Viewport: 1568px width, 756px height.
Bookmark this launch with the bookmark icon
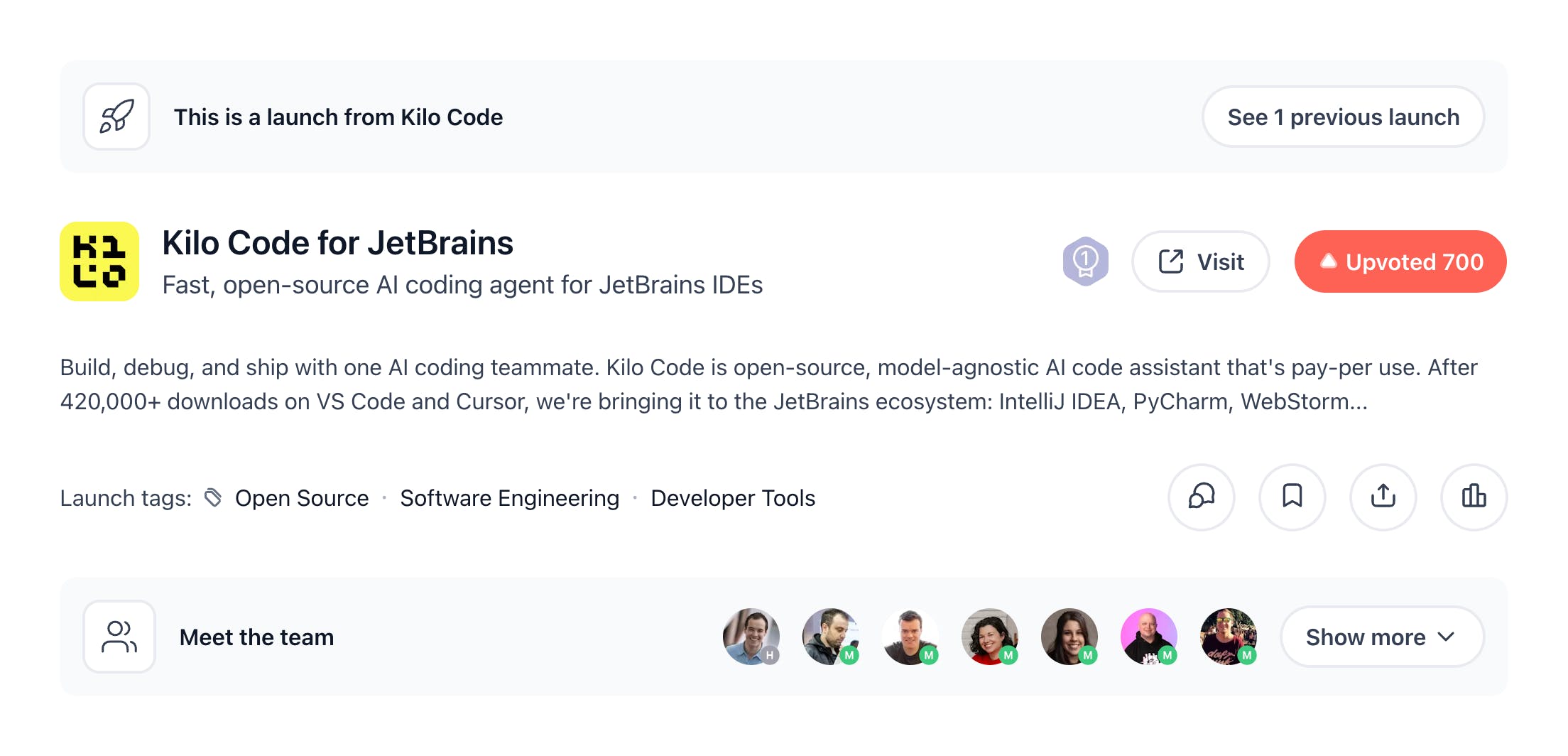coord(1292,497)
